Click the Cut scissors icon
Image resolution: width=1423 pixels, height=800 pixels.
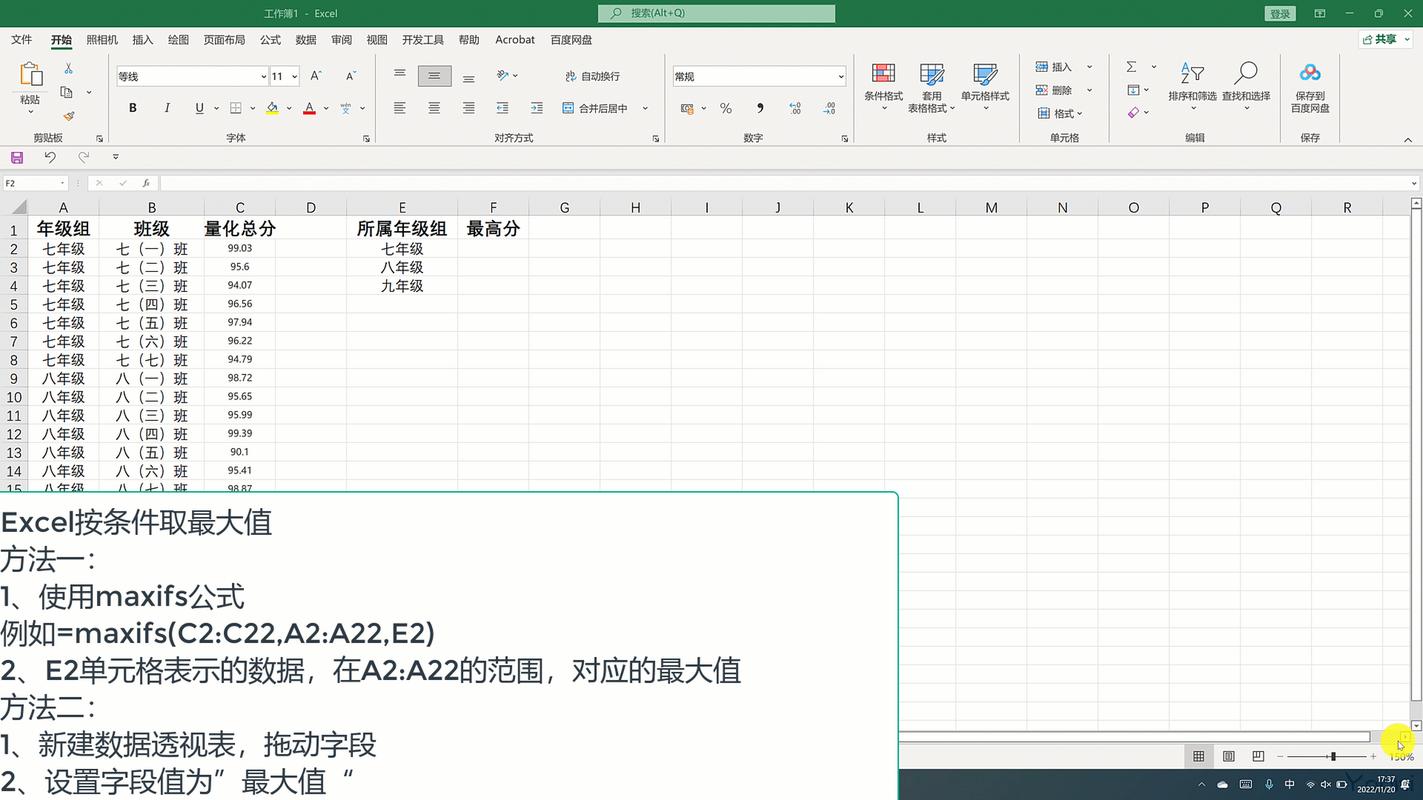[68, 69]
